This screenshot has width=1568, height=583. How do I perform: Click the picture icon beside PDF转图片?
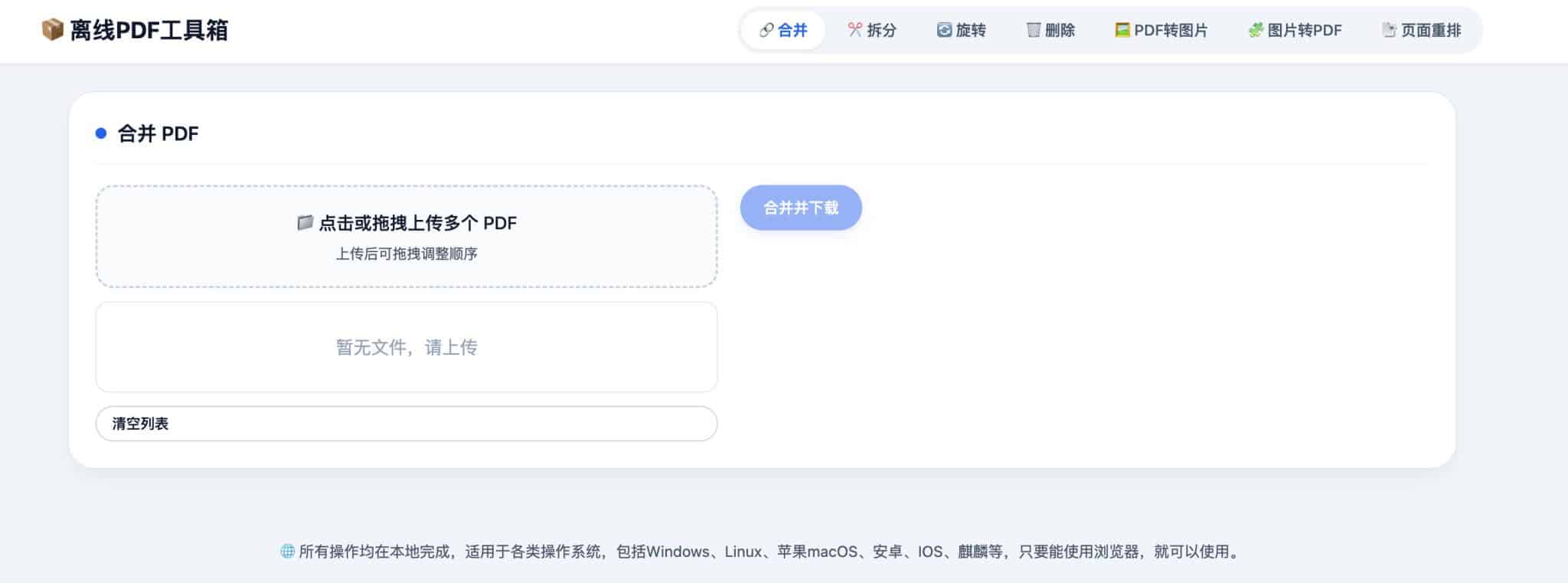[1122, 30]
